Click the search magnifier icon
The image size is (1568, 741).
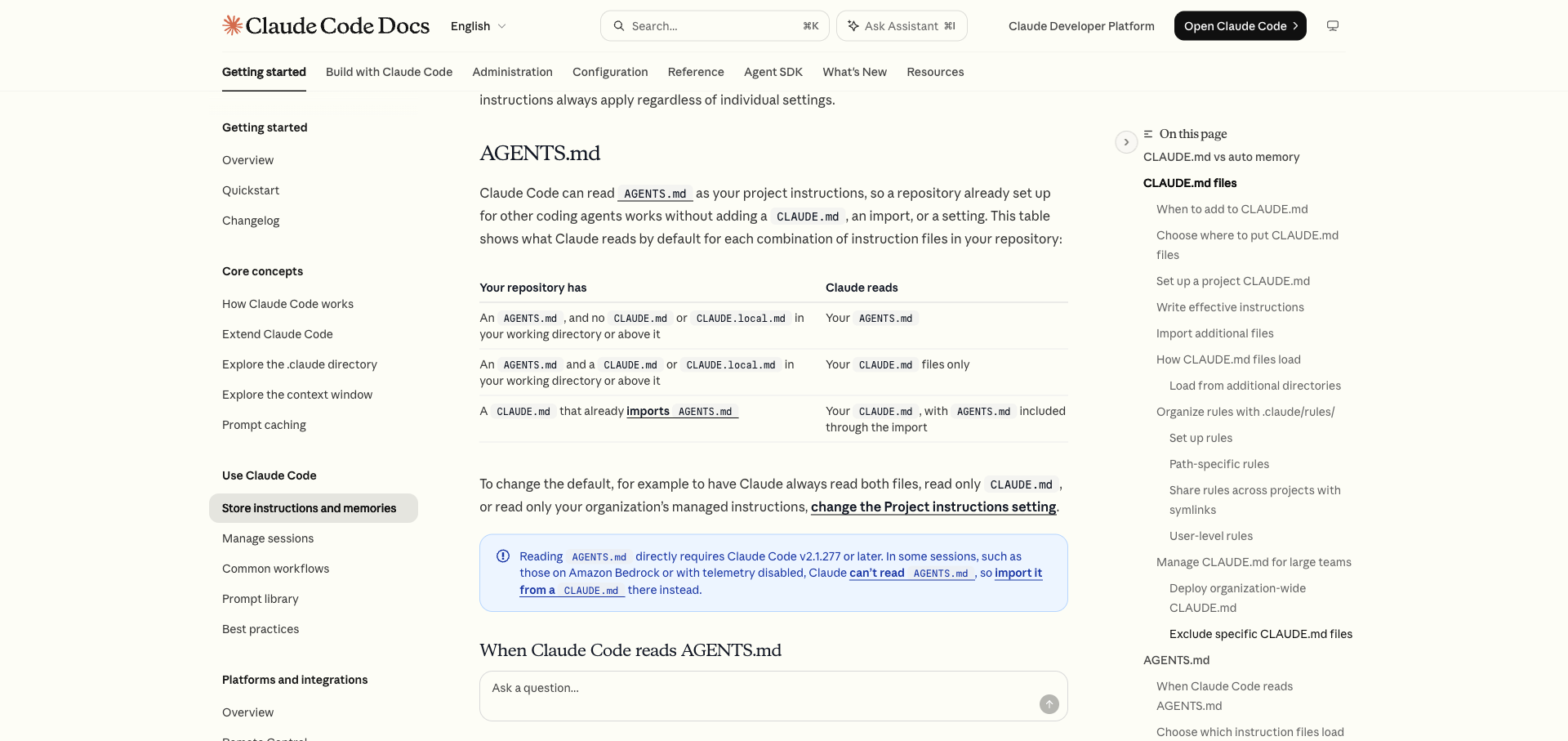[619, 26]
